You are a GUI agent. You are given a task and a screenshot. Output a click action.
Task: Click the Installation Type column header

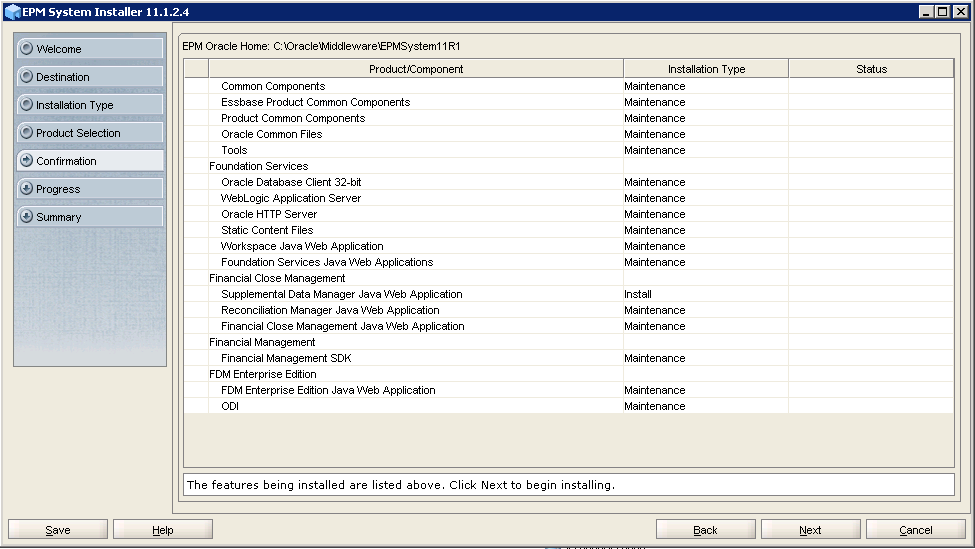coord(706,69)
